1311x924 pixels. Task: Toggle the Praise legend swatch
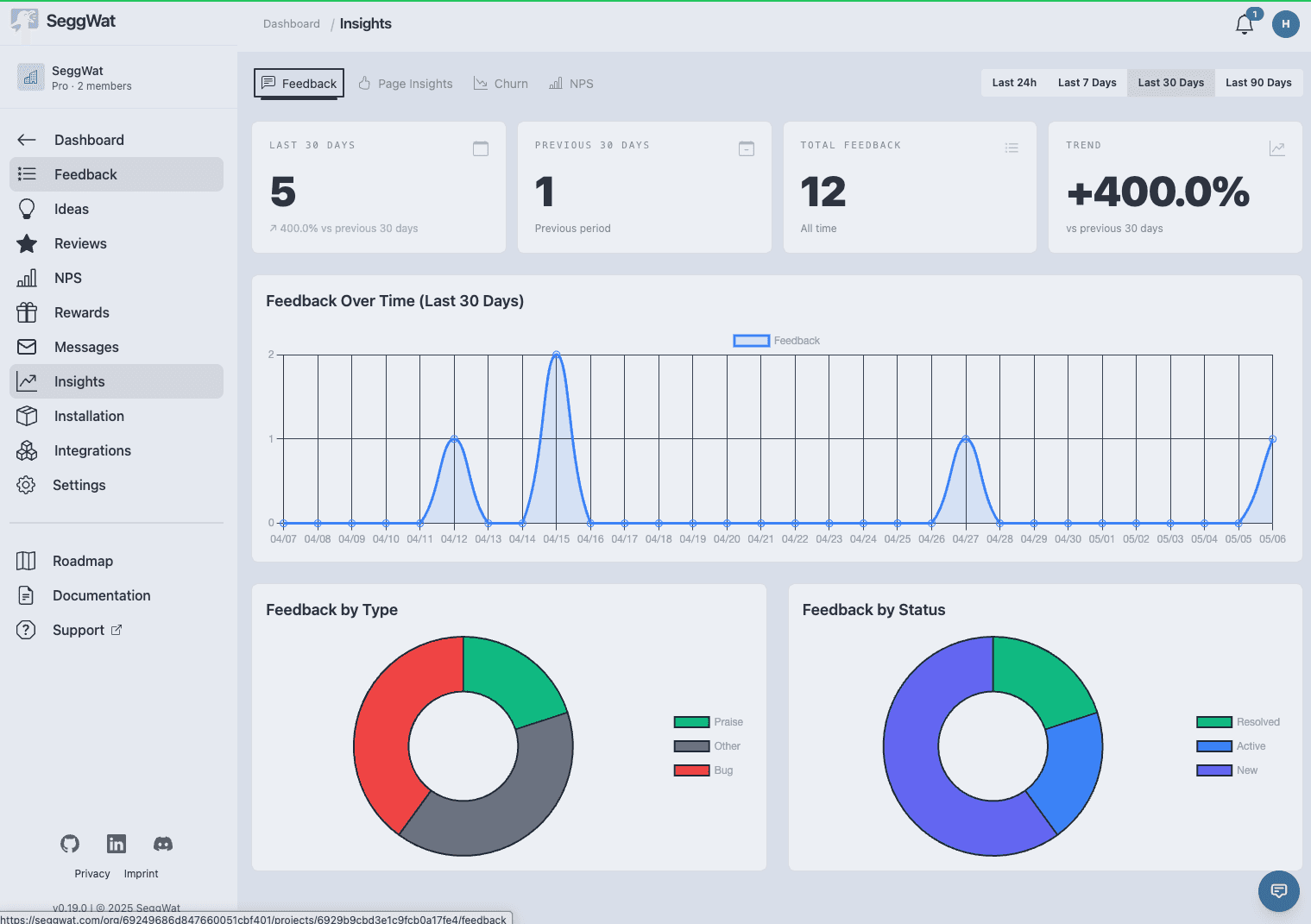(691, 722)
